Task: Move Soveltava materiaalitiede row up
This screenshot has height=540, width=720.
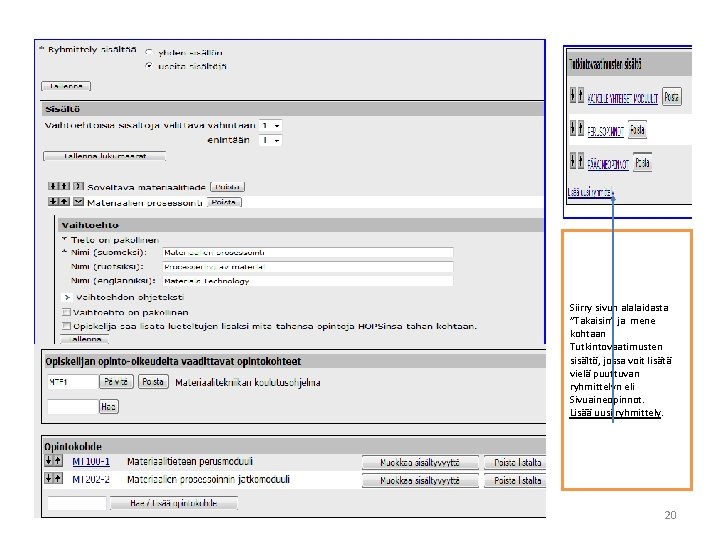Action: [x=65, y=186]
